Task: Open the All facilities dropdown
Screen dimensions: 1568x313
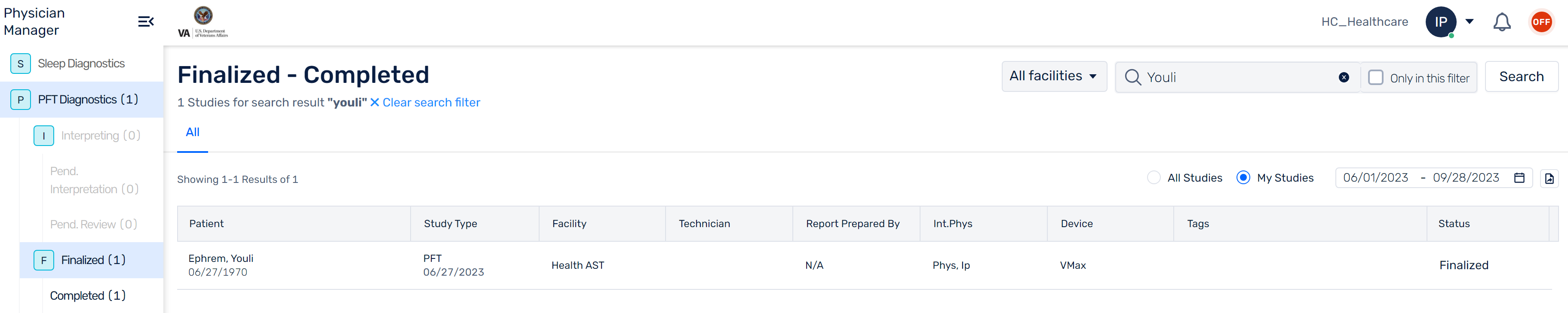Action: pyautogui.click(x=1054, y=76)
